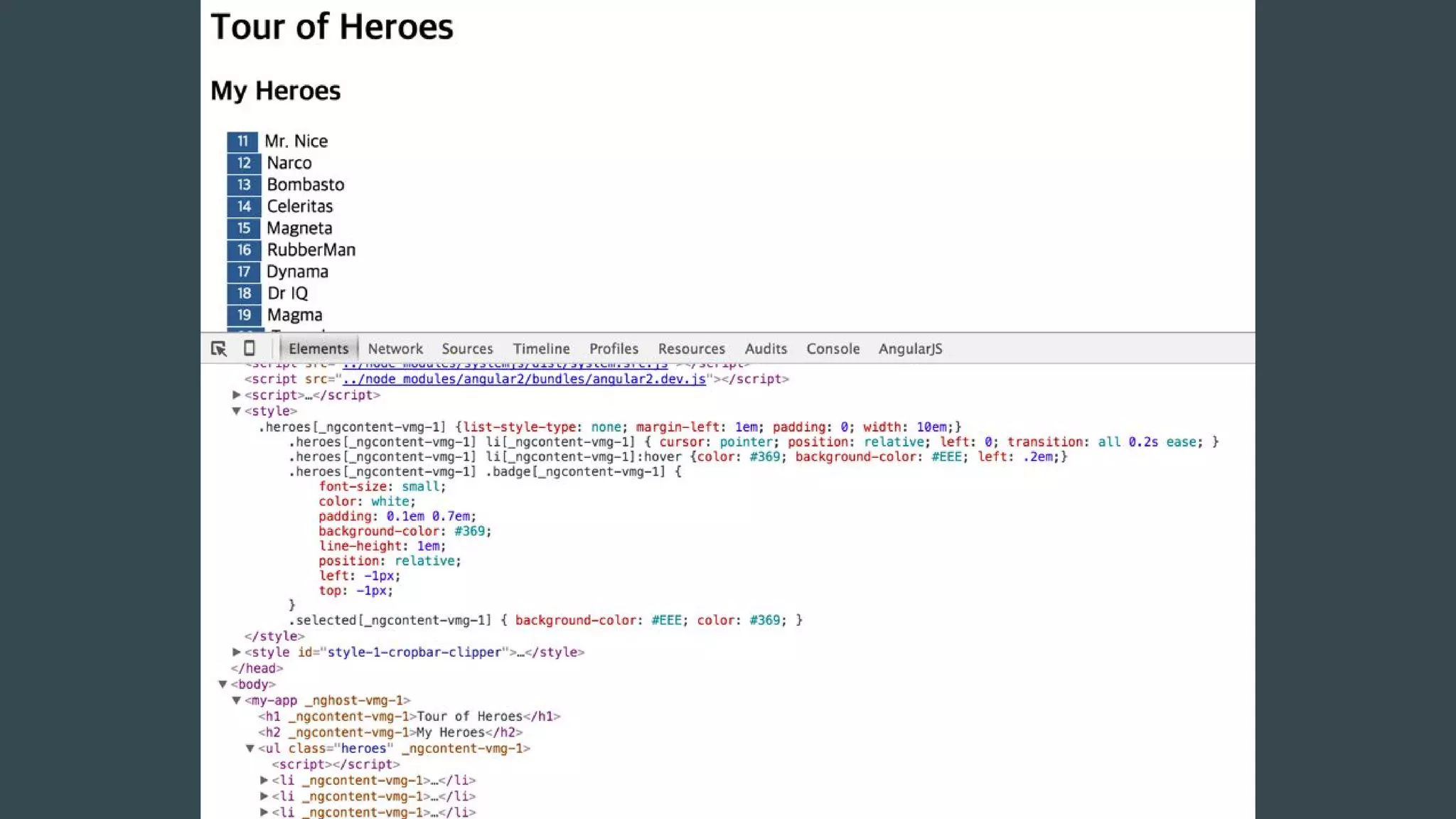This screenshot has width=1456, height=819.
Task: Switch to the Console tab
Action: (x=833, y=349)
